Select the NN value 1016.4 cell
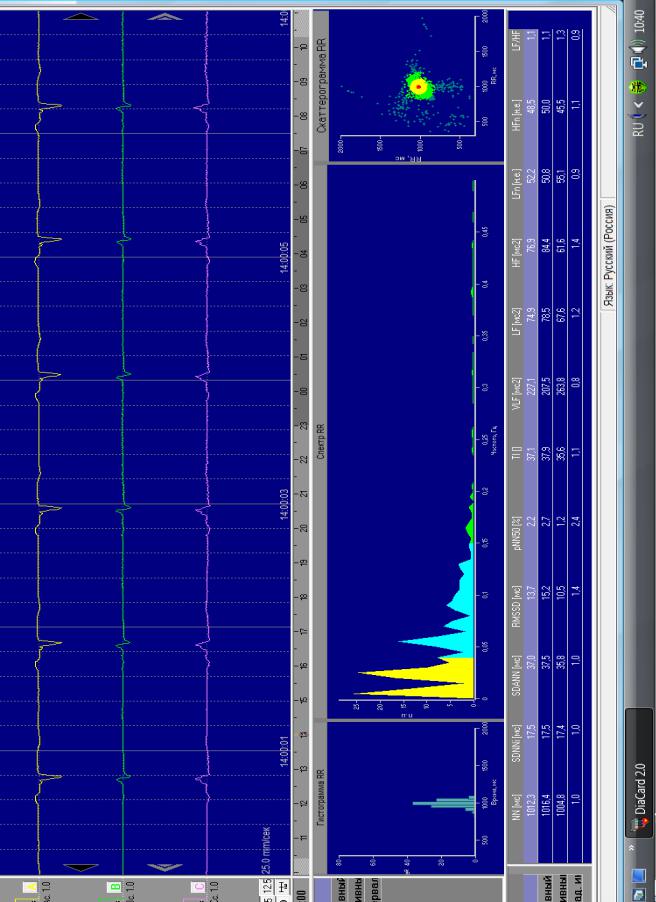The width and height of the screenshot is (656, 902). click(x=546, y=805)
